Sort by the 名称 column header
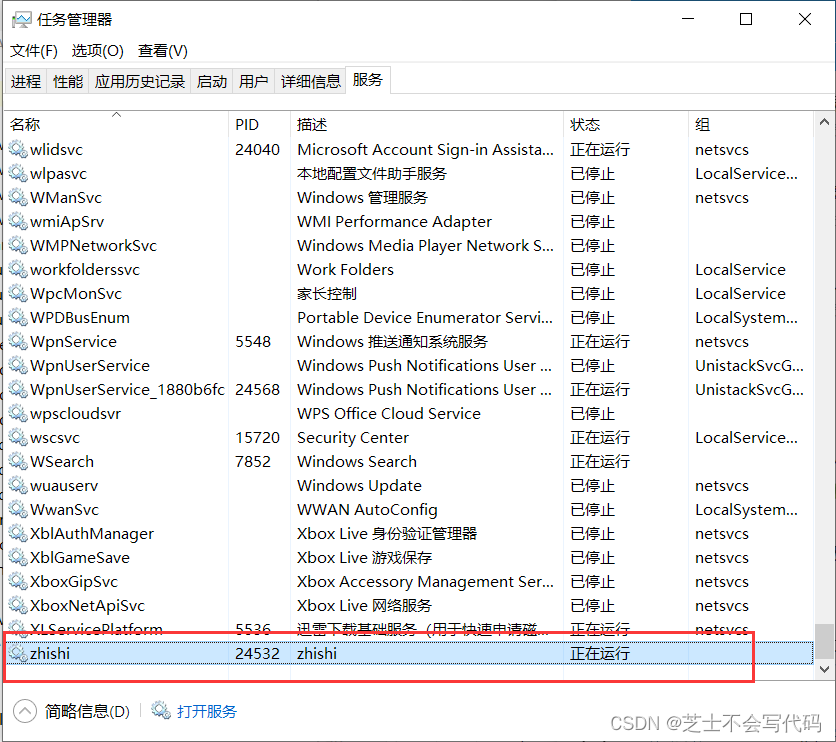 [116, 124]
